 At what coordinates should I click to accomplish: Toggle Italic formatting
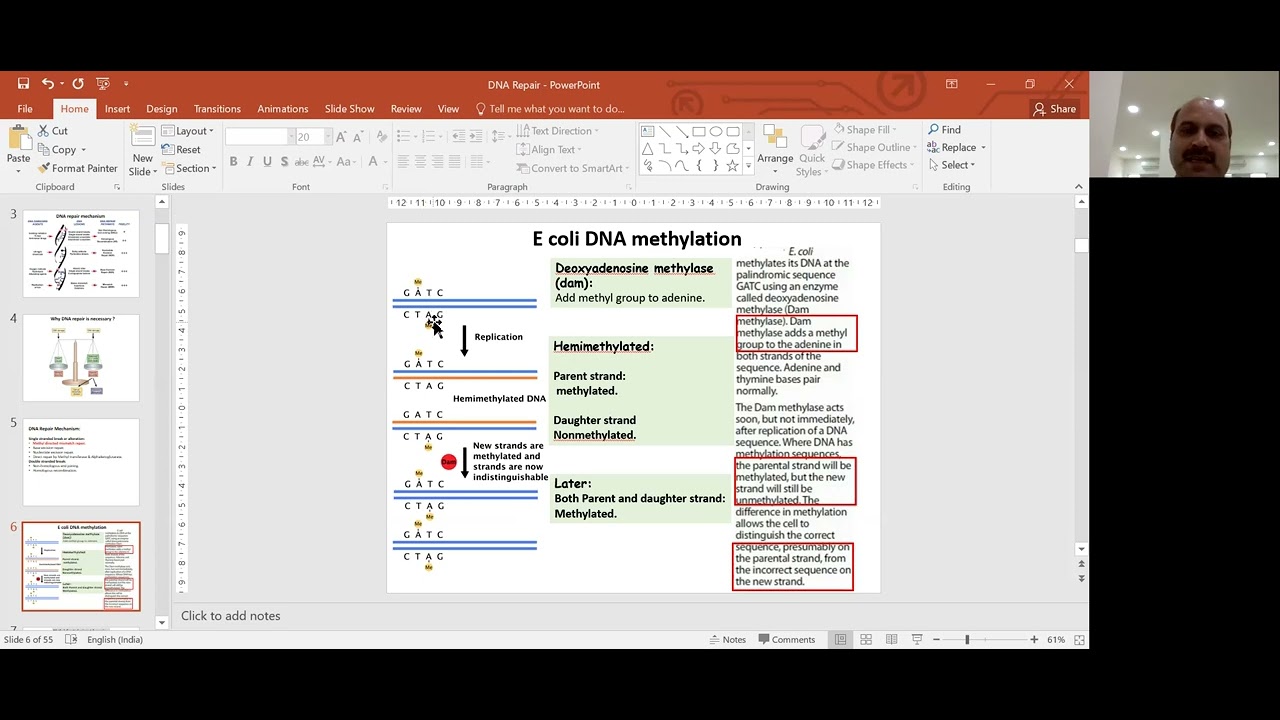pos(250,162)
